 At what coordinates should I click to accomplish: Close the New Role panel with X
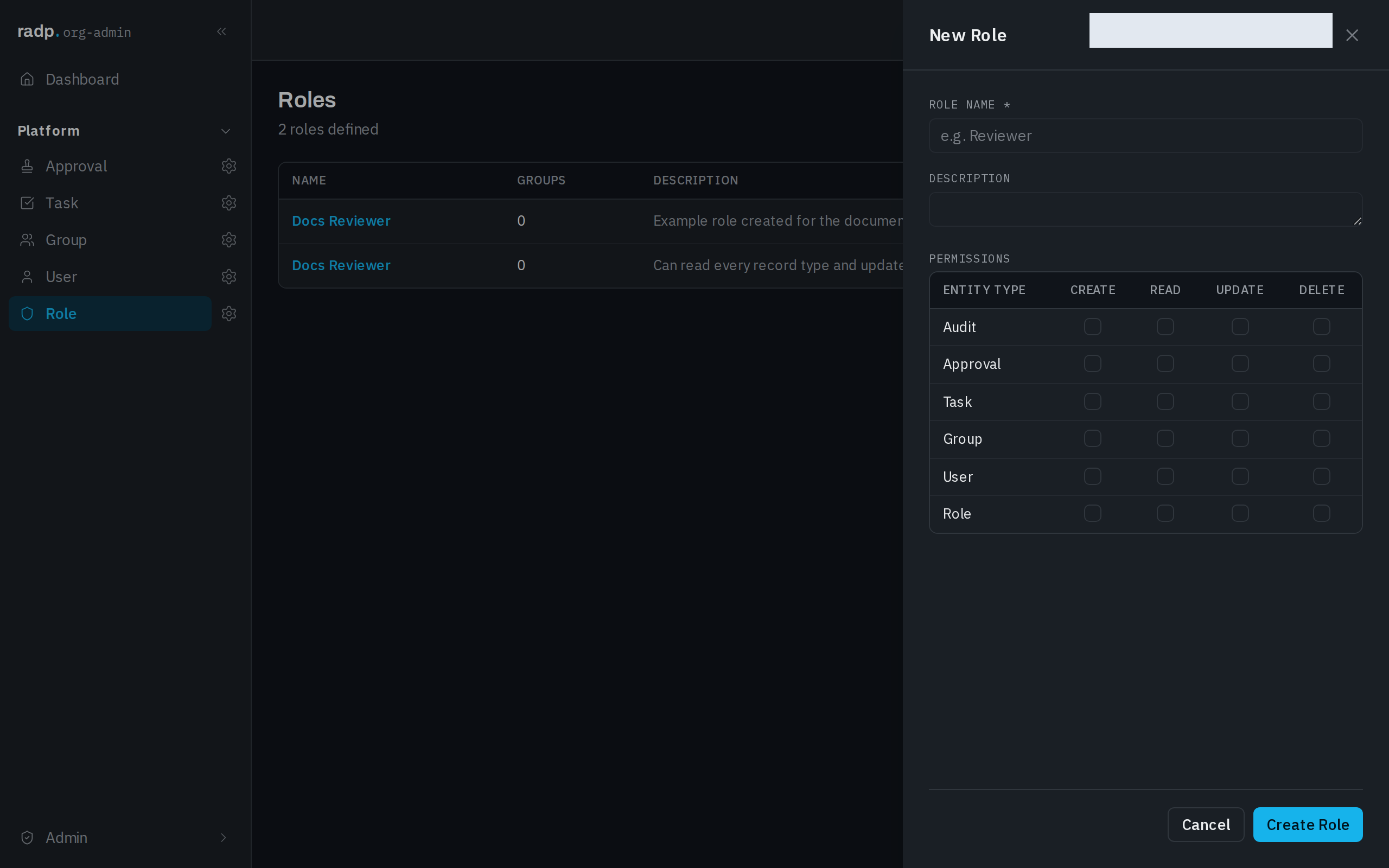click(x=1352, y=36)
